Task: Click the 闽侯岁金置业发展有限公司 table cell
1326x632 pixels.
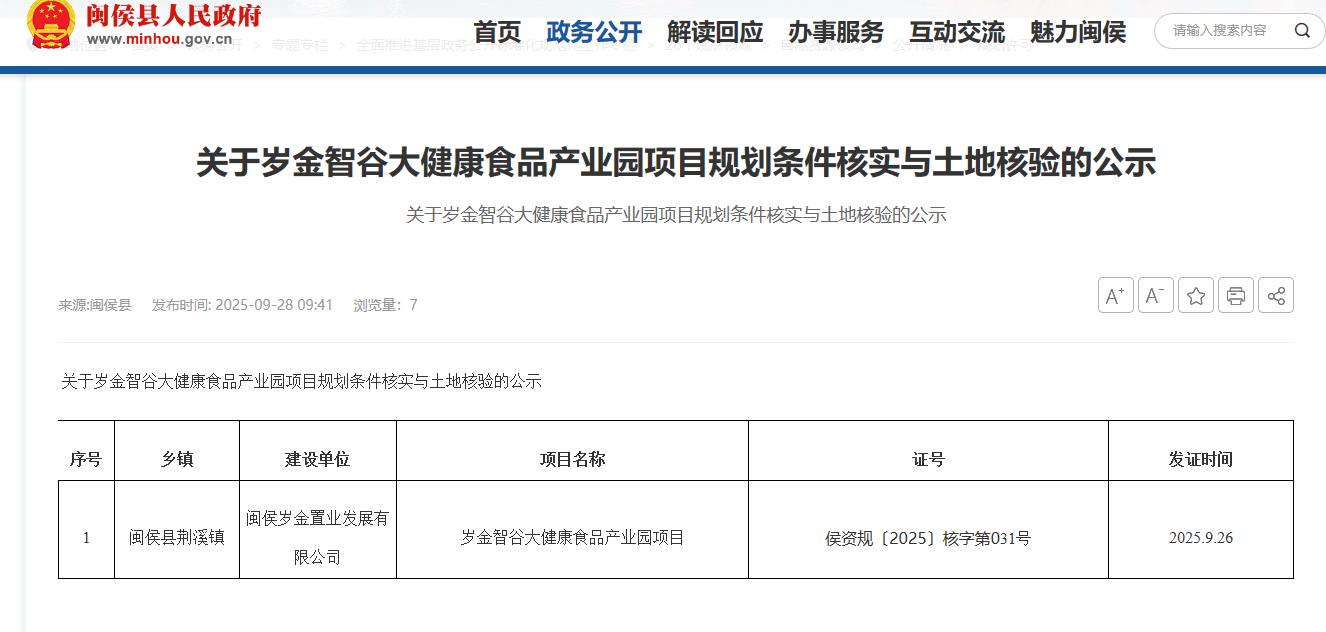Action: (x=317, y=537)
